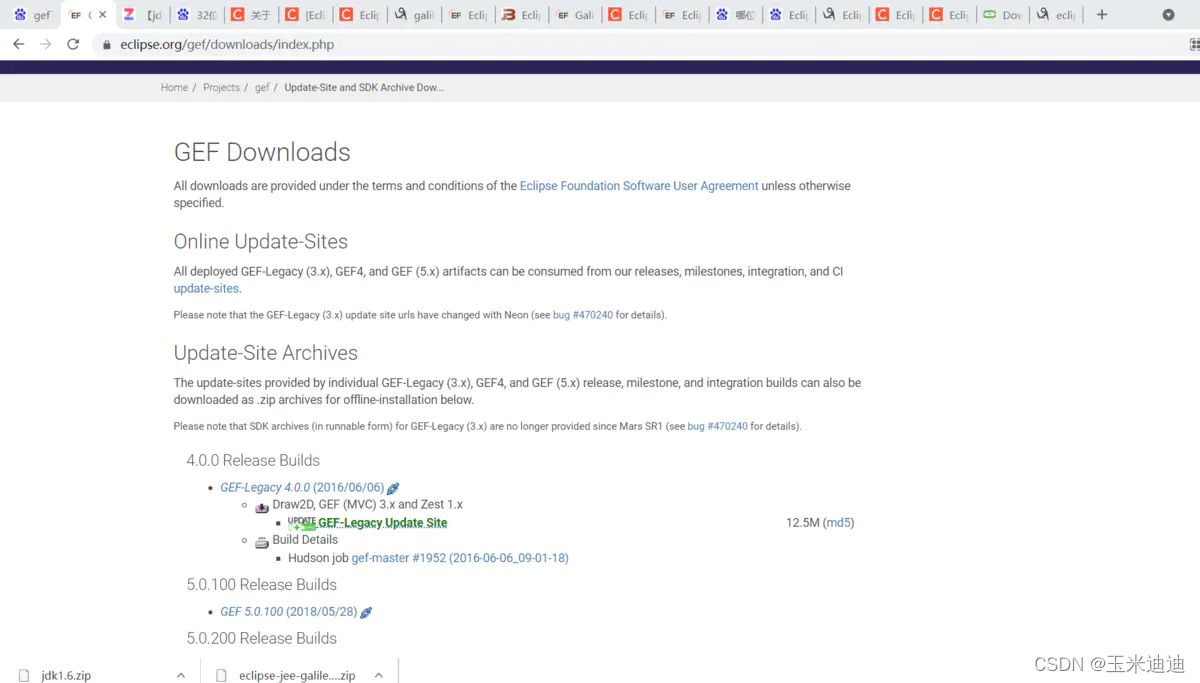The width and height of the screenshot is (1200, 683).
Task: Click 'Draw2D, GEF (MVC) 3.x and Zest 1.x' text
Action: click(367, 505)
